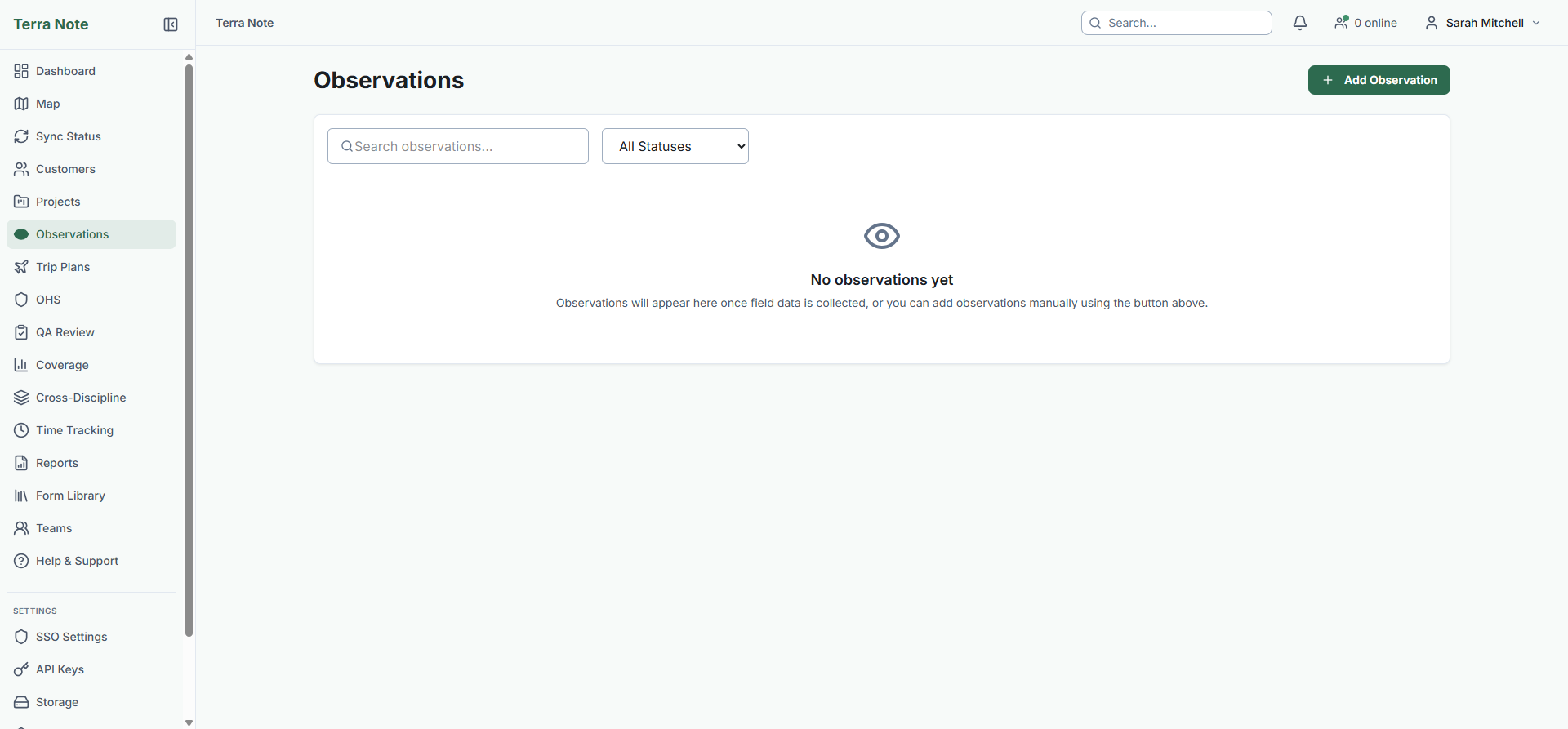Click the OHS shield icon
This screenshot has height=729, width=1568.
pyautogui.click(x=21, y=300)
